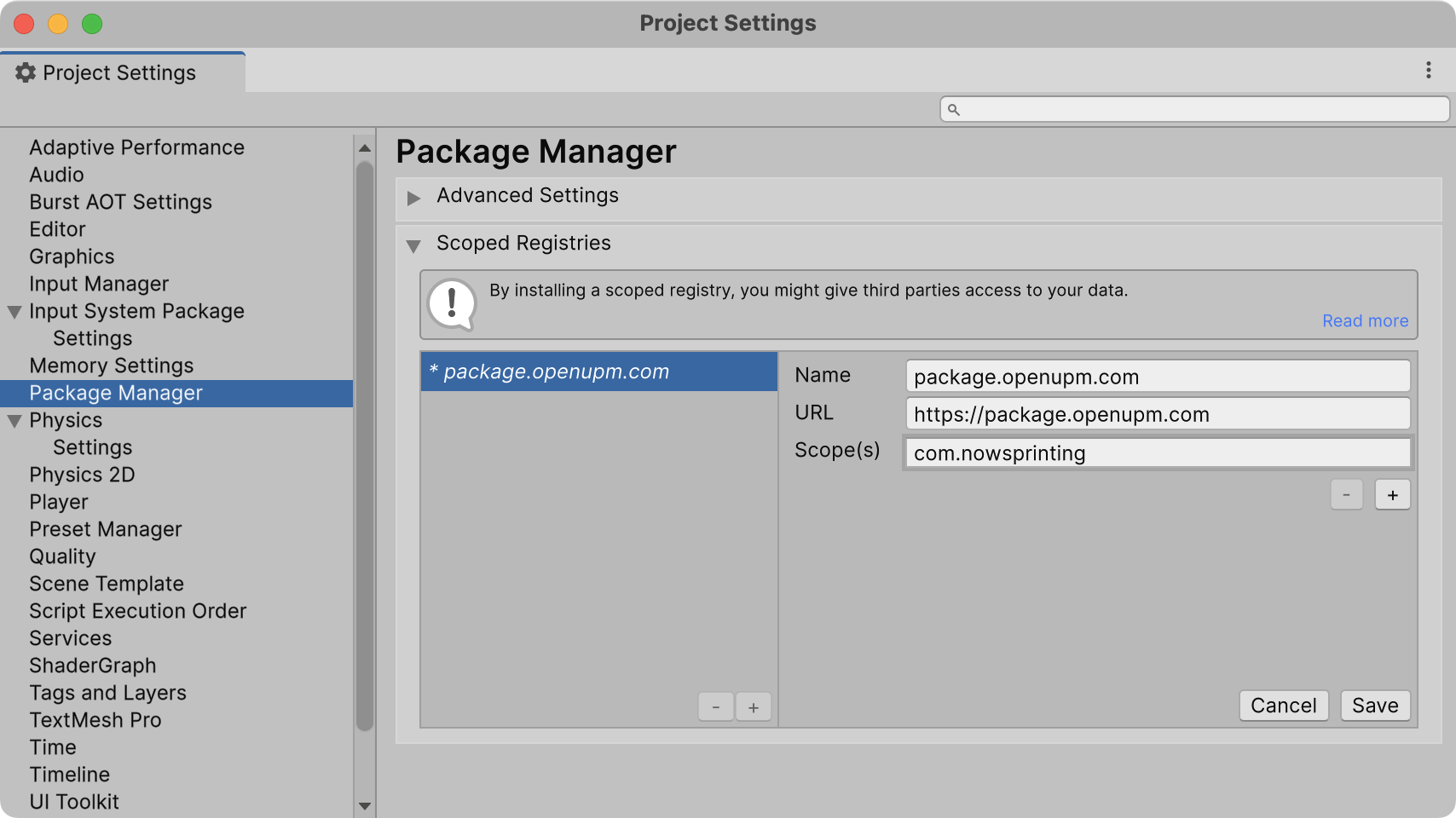Viewport: 1456px width, 818px height.
Task: Cancel the scoped registry edits
Action: (1283, 706)
